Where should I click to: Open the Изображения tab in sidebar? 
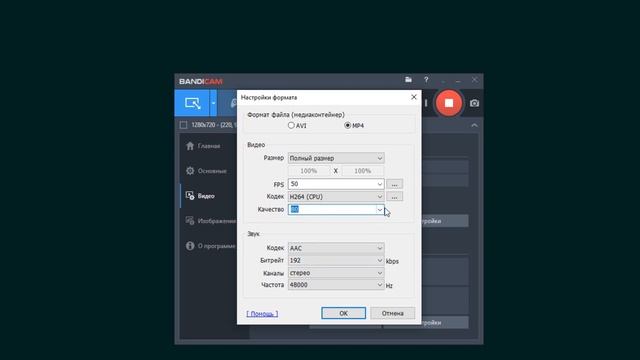[x=210, y=221]
